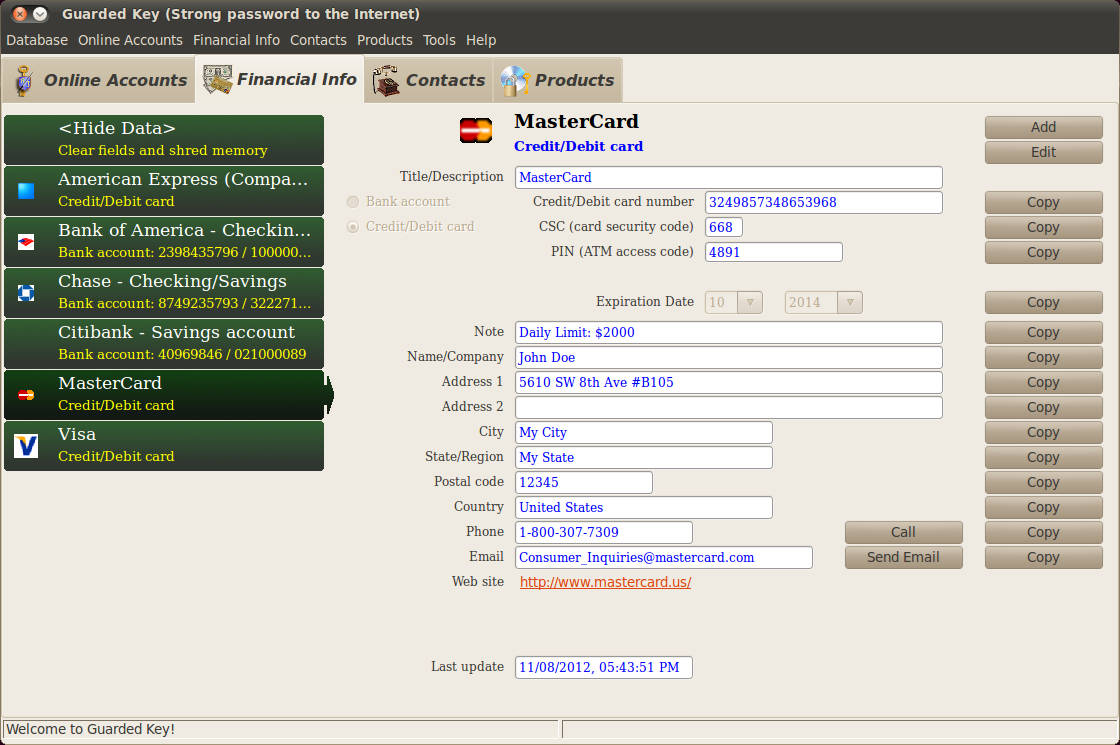Copy the Name/Company value
This screenshot has width=1120, height=745.
tap(1043, 357)
